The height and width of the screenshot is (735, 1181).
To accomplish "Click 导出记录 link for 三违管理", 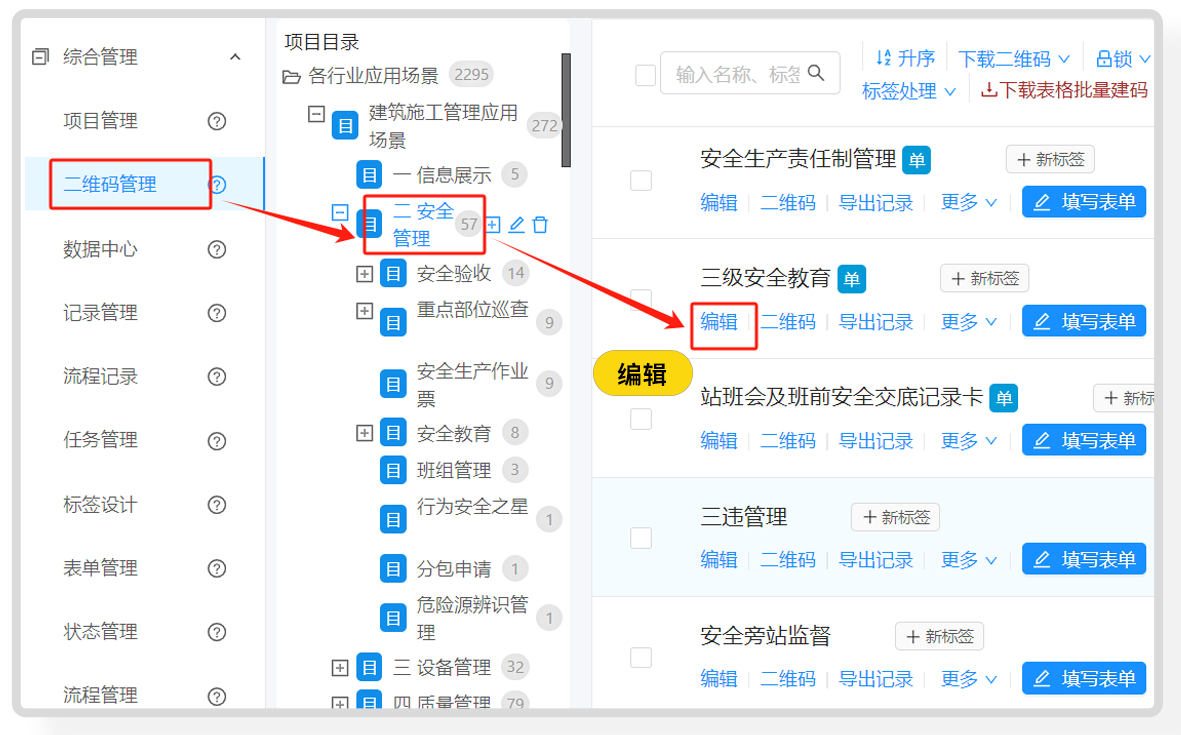I will pyautogui.click(x=875, y=560).
